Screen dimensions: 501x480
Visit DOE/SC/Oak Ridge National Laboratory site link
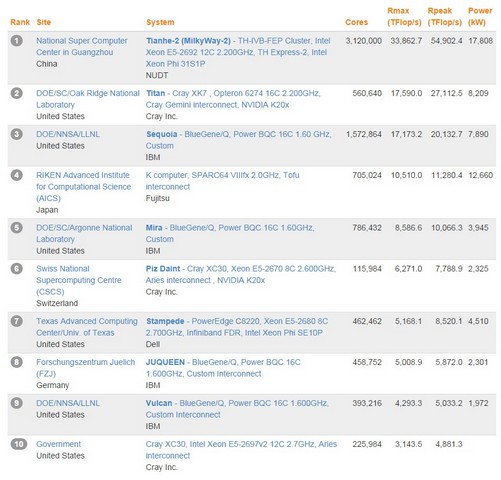click(x=88, y=99)
